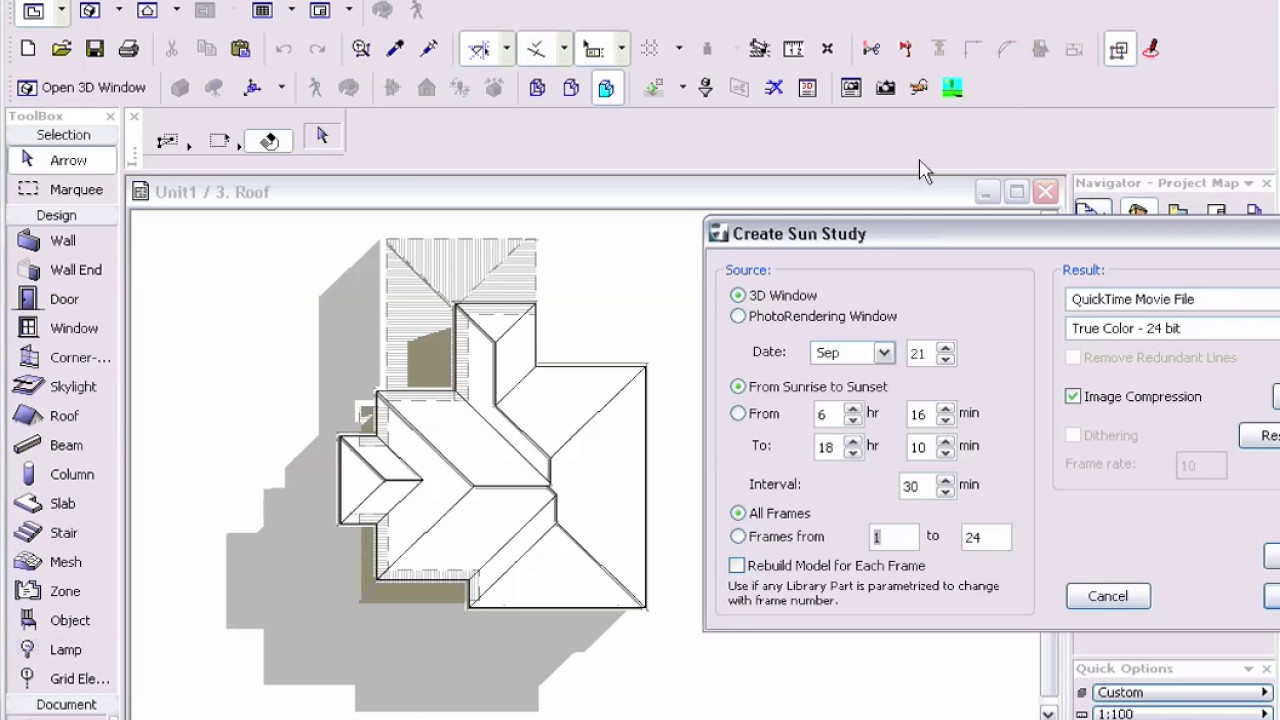Activate the Roof tool
This screenshot has width=1280, height=720.
(x=62, y=416)
